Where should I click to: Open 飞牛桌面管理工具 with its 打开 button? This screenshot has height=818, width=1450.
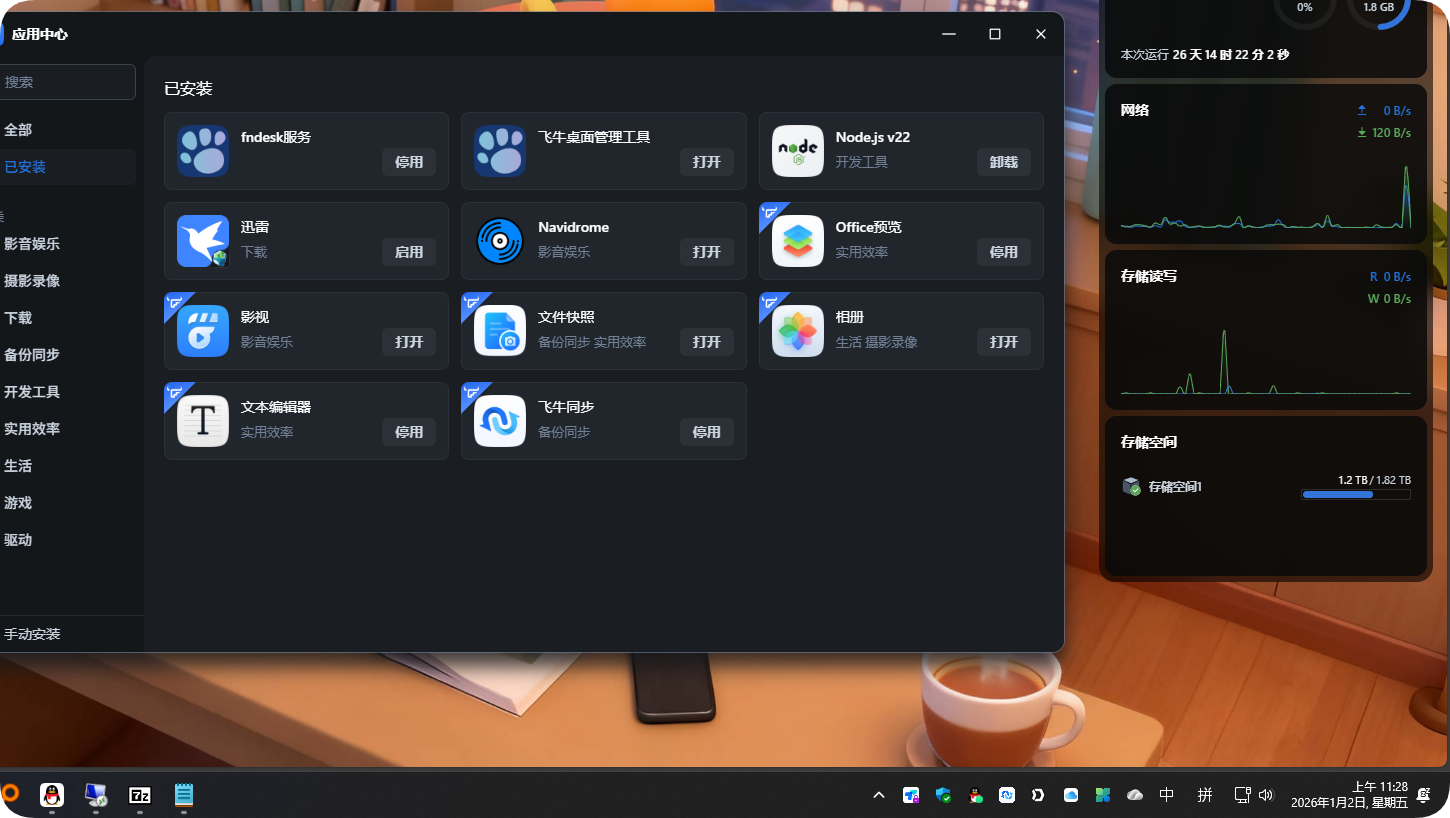tap(707, 162)
